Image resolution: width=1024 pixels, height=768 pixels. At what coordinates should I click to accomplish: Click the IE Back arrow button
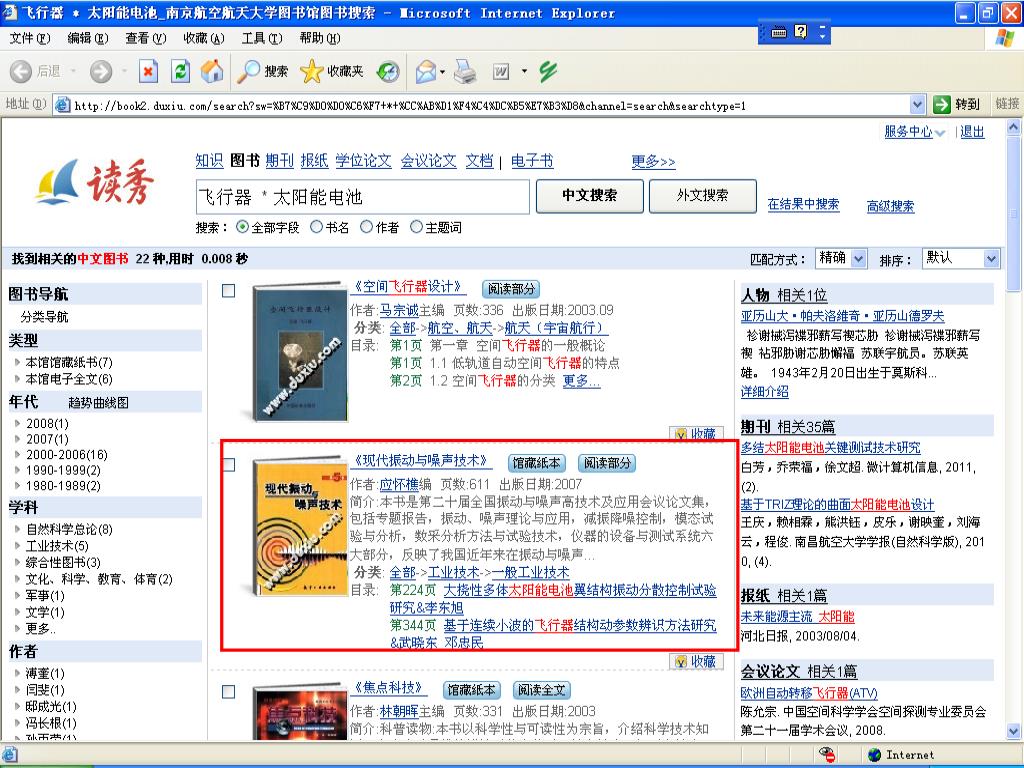tap(21, 71)
